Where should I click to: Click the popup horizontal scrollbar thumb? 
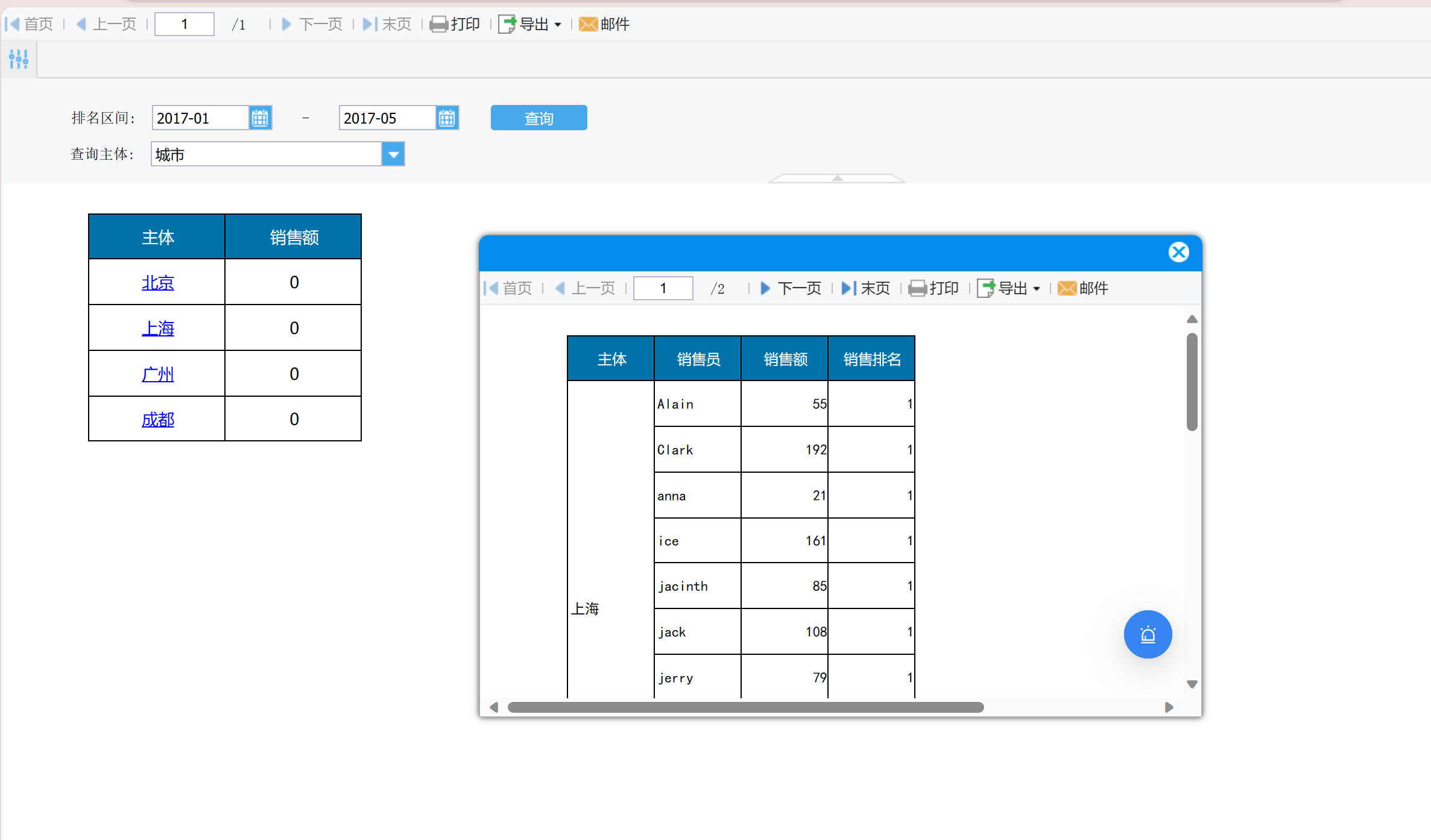[746, 707]
